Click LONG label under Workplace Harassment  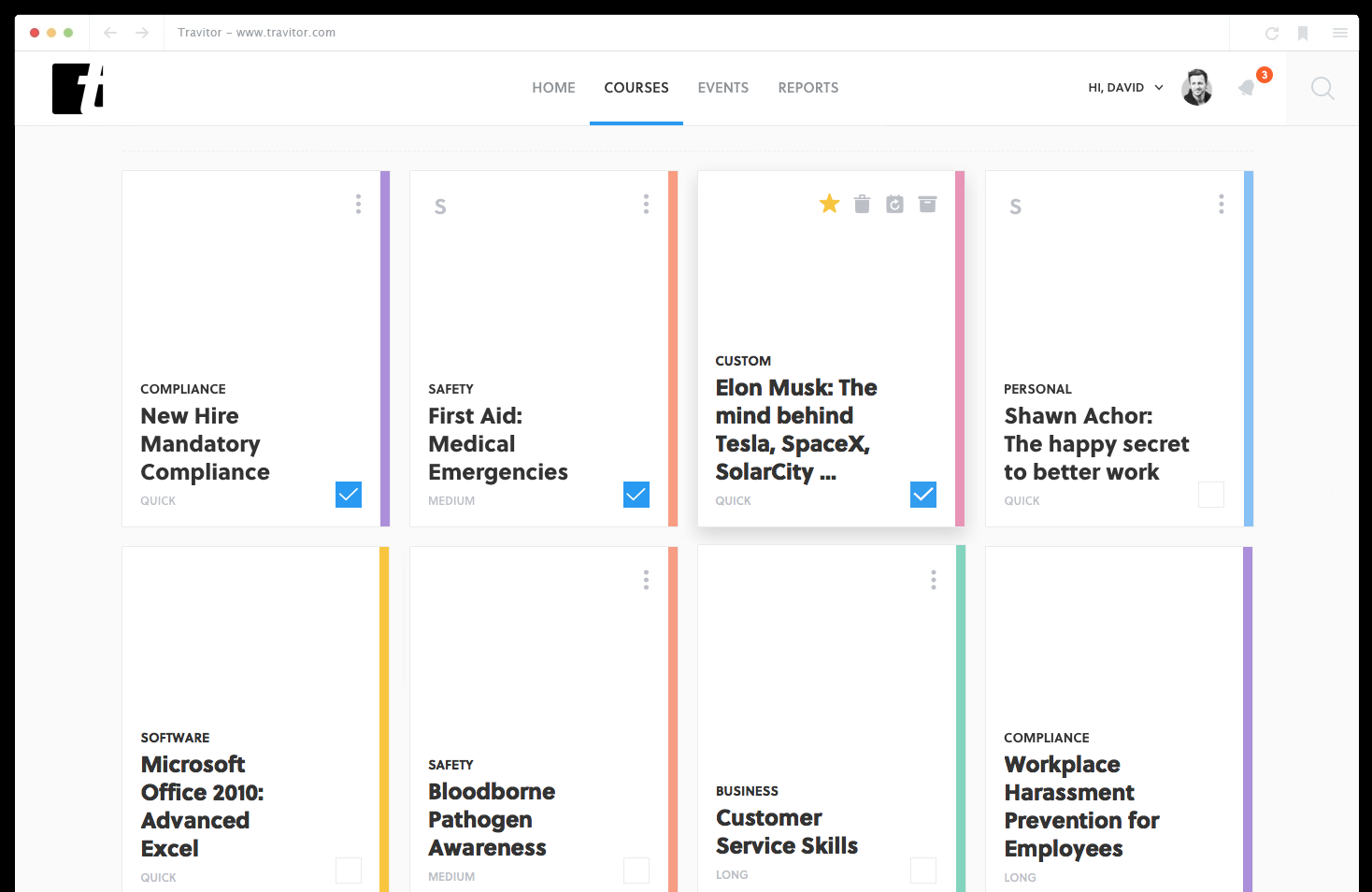(1020, 878)
